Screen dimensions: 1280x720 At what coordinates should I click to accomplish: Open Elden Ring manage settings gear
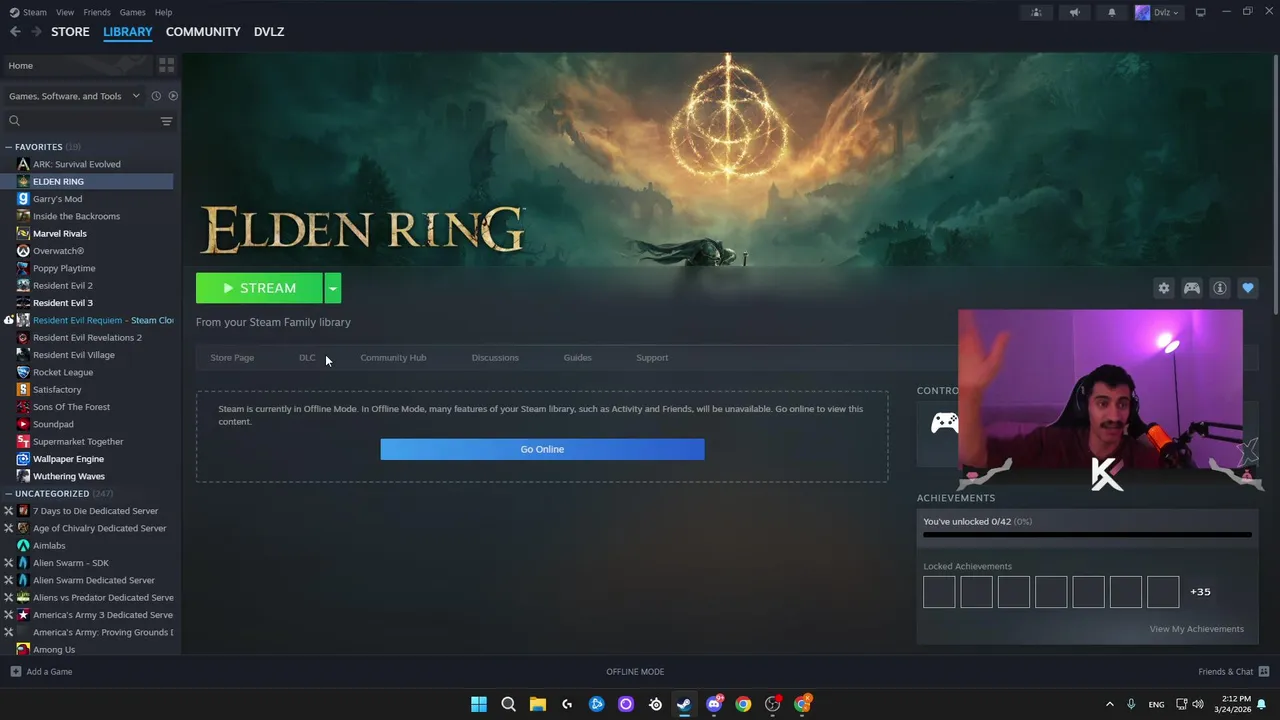(1164, 288)
